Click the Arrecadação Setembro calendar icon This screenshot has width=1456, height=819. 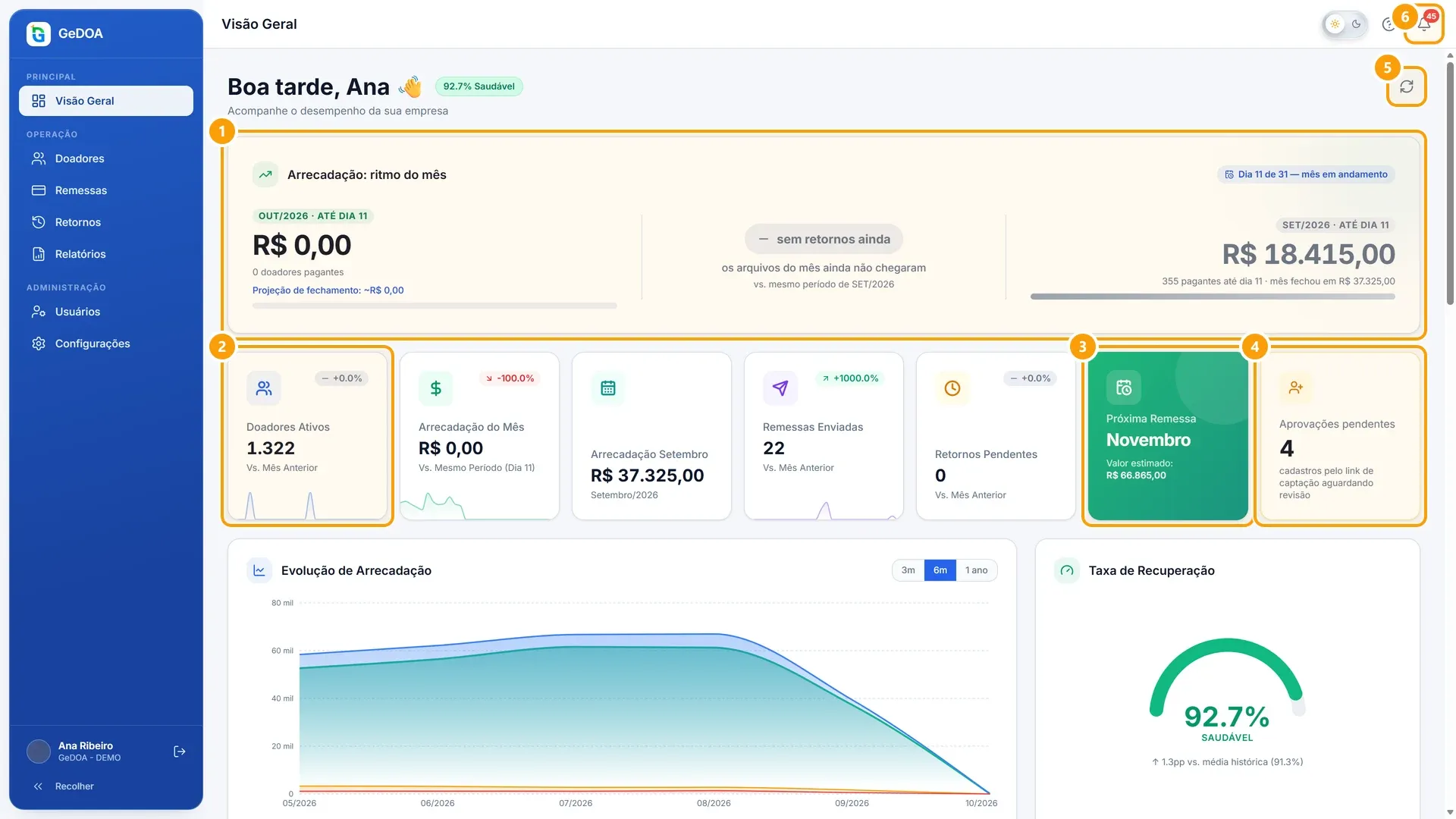pos(608,388)
